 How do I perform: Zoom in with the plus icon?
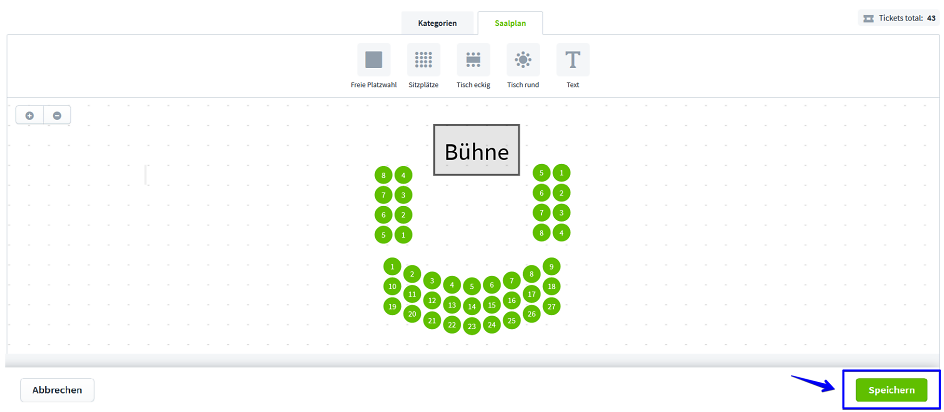tap(30, 116)
